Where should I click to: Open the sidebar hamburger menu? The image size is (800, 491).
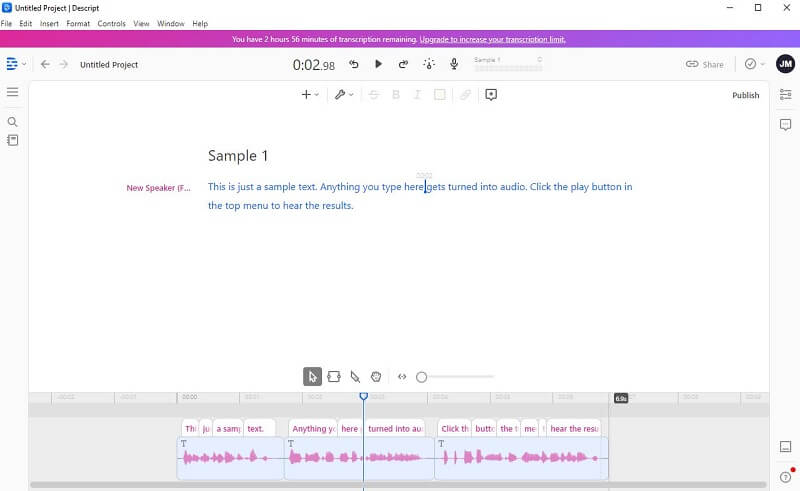(x=12, y=92)
